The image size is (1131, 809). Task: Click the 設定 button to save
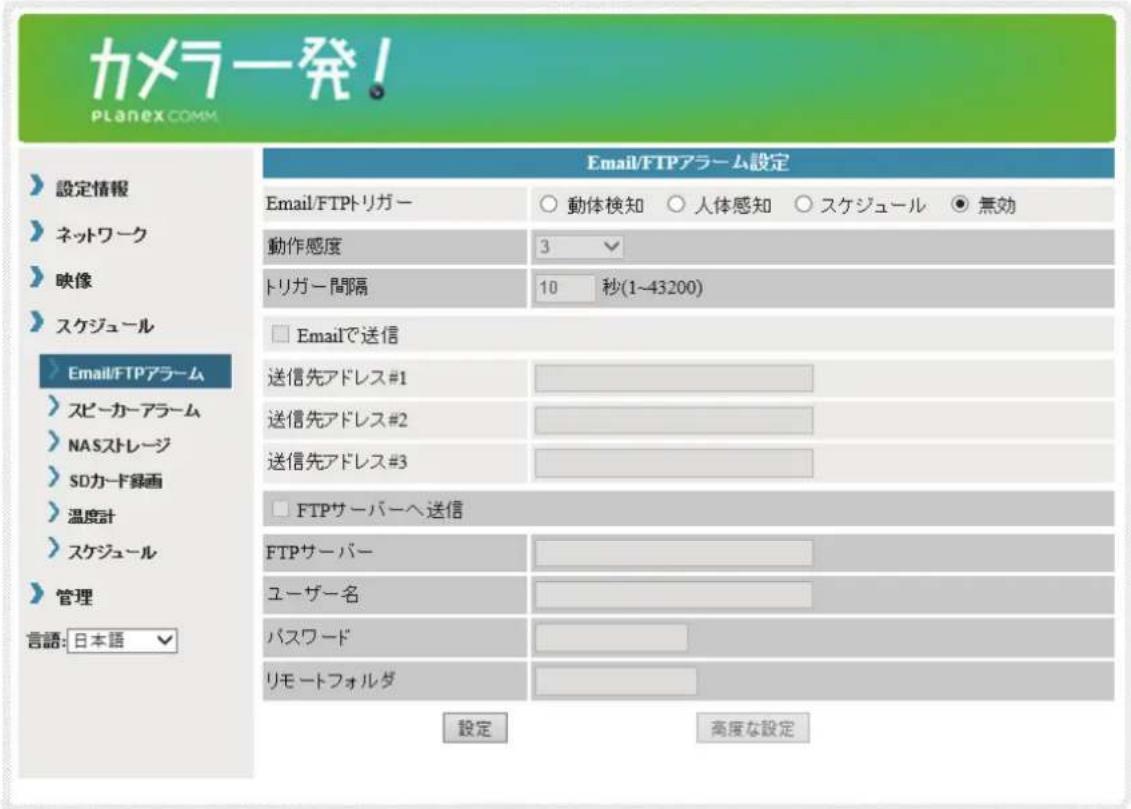coord(475,728)
